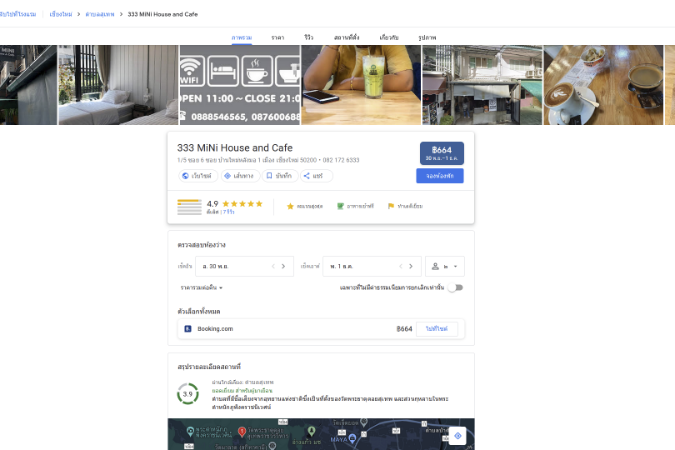Move check-in date to previous day
This screenshot has width=675, height=450.
pyautogui.click(x=273, y=266)
